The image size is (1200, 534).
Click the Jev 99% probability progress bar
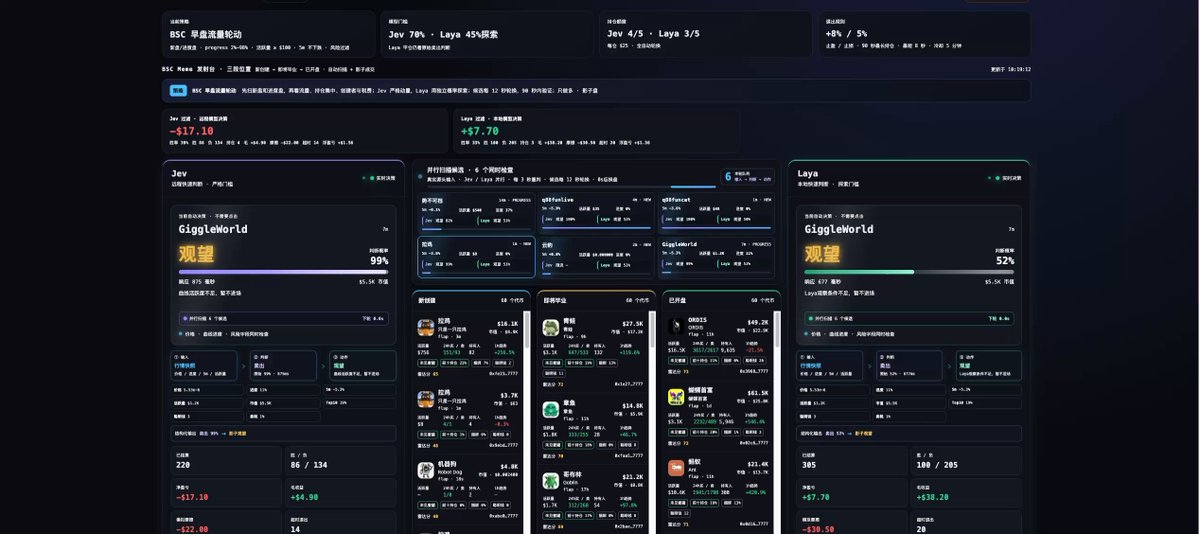tap(284, 271)
